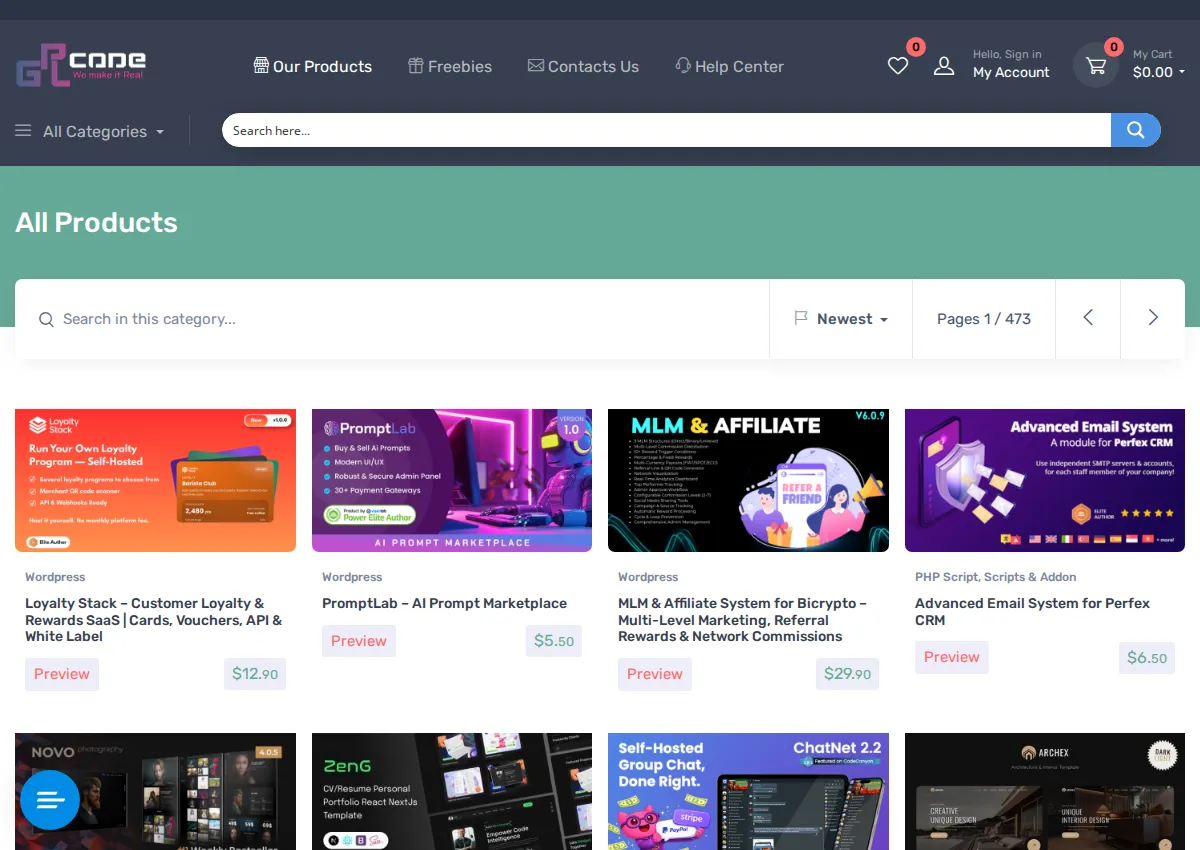Viewport: 1200px width, 850px height.
Task: Click the magnifier icon in category search
Action: [x=46, y=319]
